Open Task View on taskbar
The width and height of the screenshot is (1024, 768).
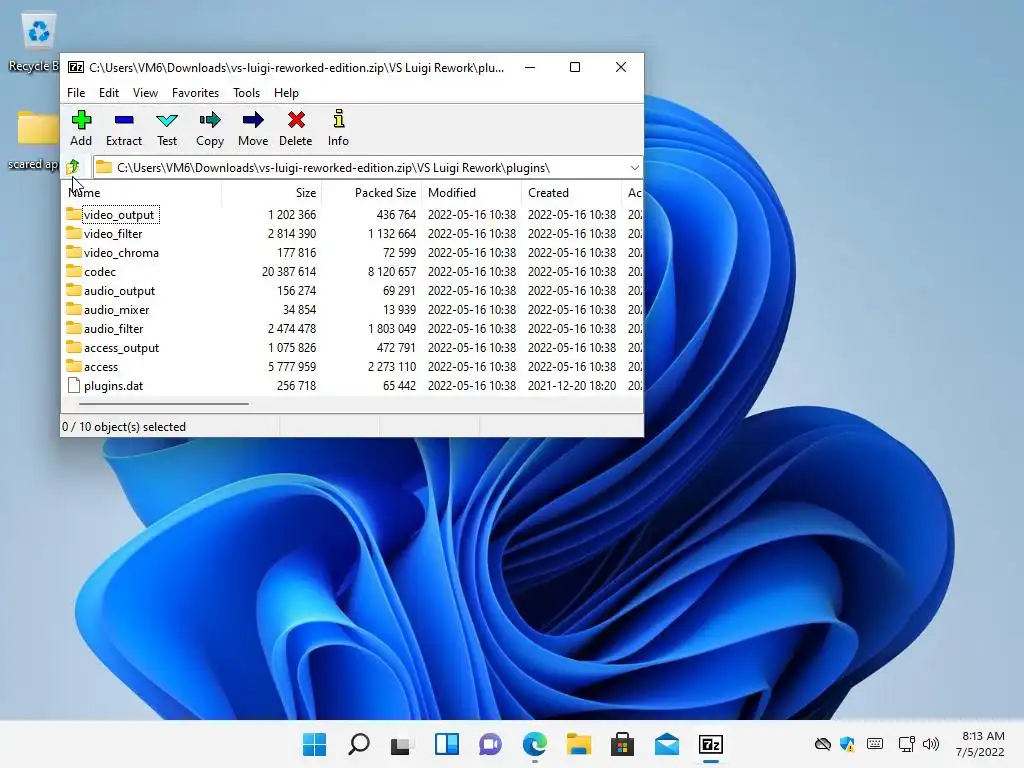(402, 744)
